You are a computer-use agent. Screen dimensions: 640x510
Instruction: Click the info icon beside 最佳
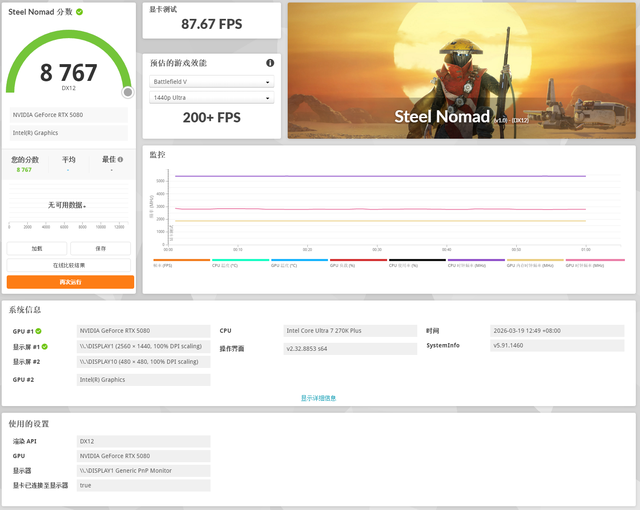120,160
